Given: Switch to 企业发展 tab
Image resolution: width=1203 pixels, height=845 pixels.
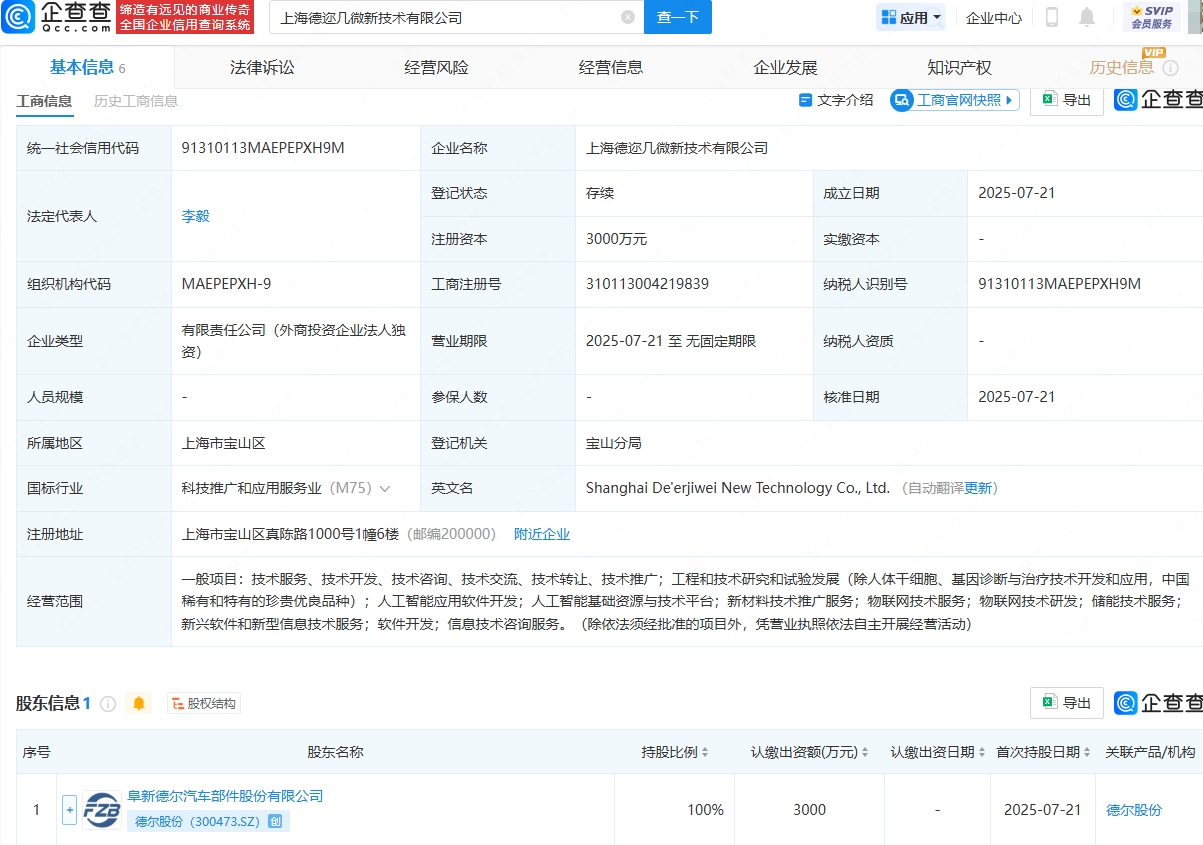Looking at the screenshot, I should (785, 67).
